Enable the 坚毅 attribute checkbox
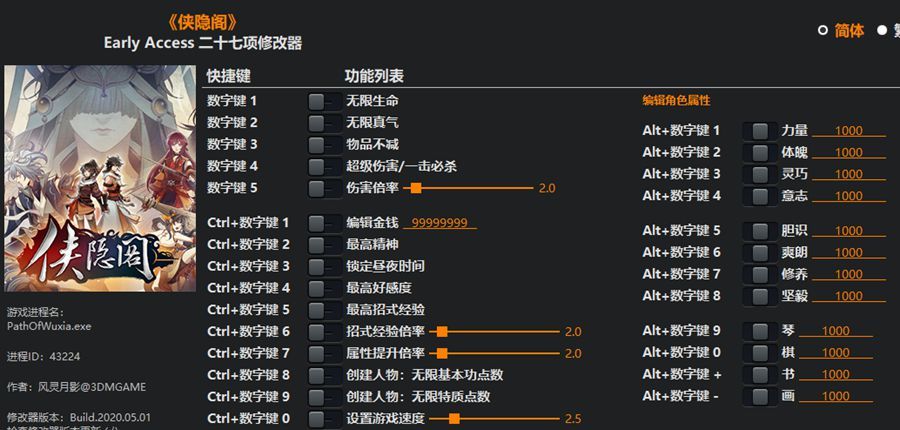This screenshot has height=430, width=900. tap(759, 296)
